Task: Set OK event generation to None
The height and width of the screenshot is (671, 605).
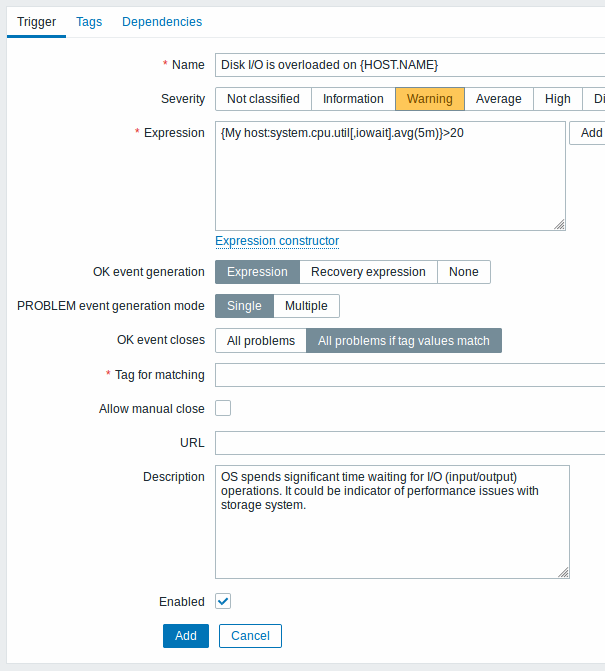Action: (464, 272)
